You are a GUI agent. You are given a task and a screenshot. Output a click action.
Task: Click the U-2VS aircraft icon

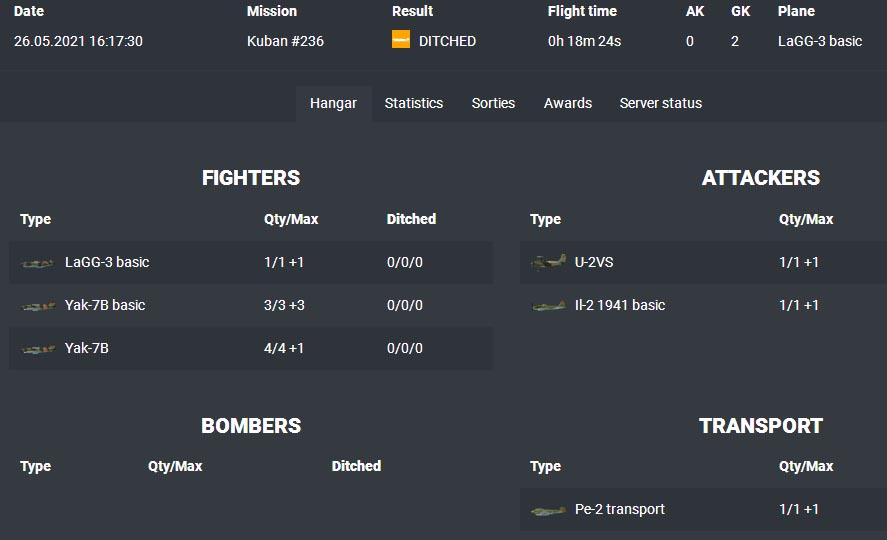pos(548,262)
